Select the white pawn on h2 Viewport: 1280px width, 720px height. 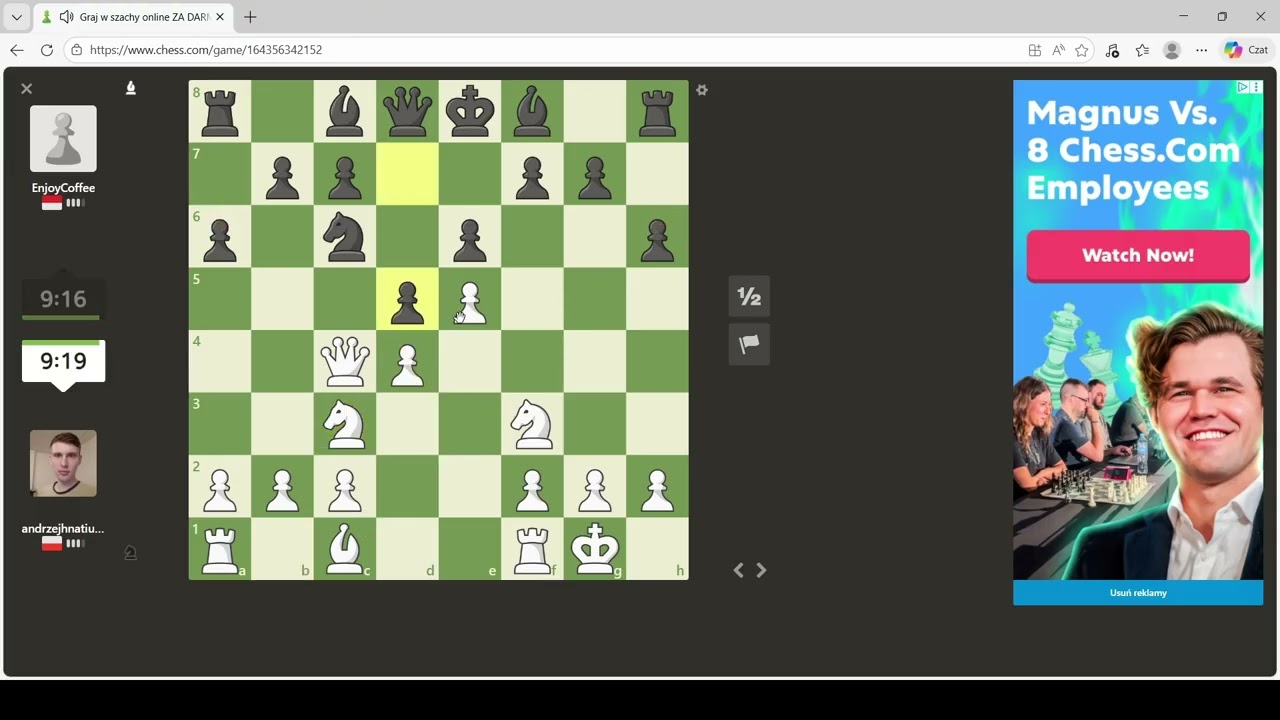coord(657,486)
